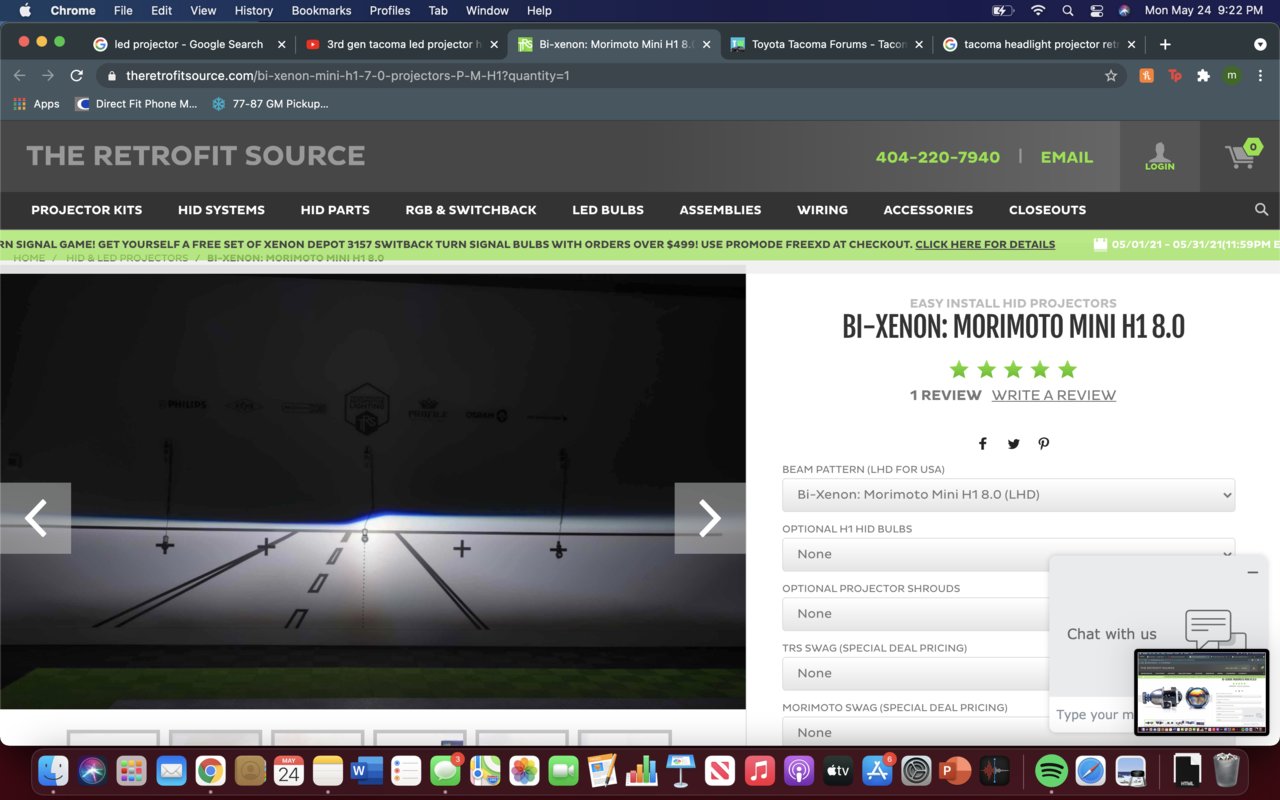Open the orange Honey extension icon
The width and height of the screenshot is (1280, 800).
coord(1147,75)
